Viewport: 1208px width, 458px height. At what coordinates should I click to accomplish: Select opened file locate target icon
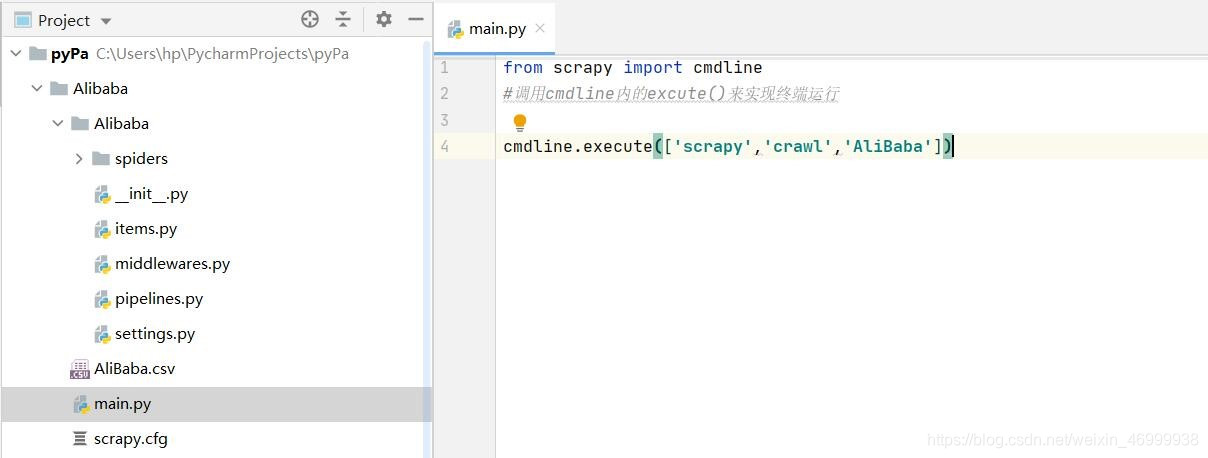[x=310, y=19]
